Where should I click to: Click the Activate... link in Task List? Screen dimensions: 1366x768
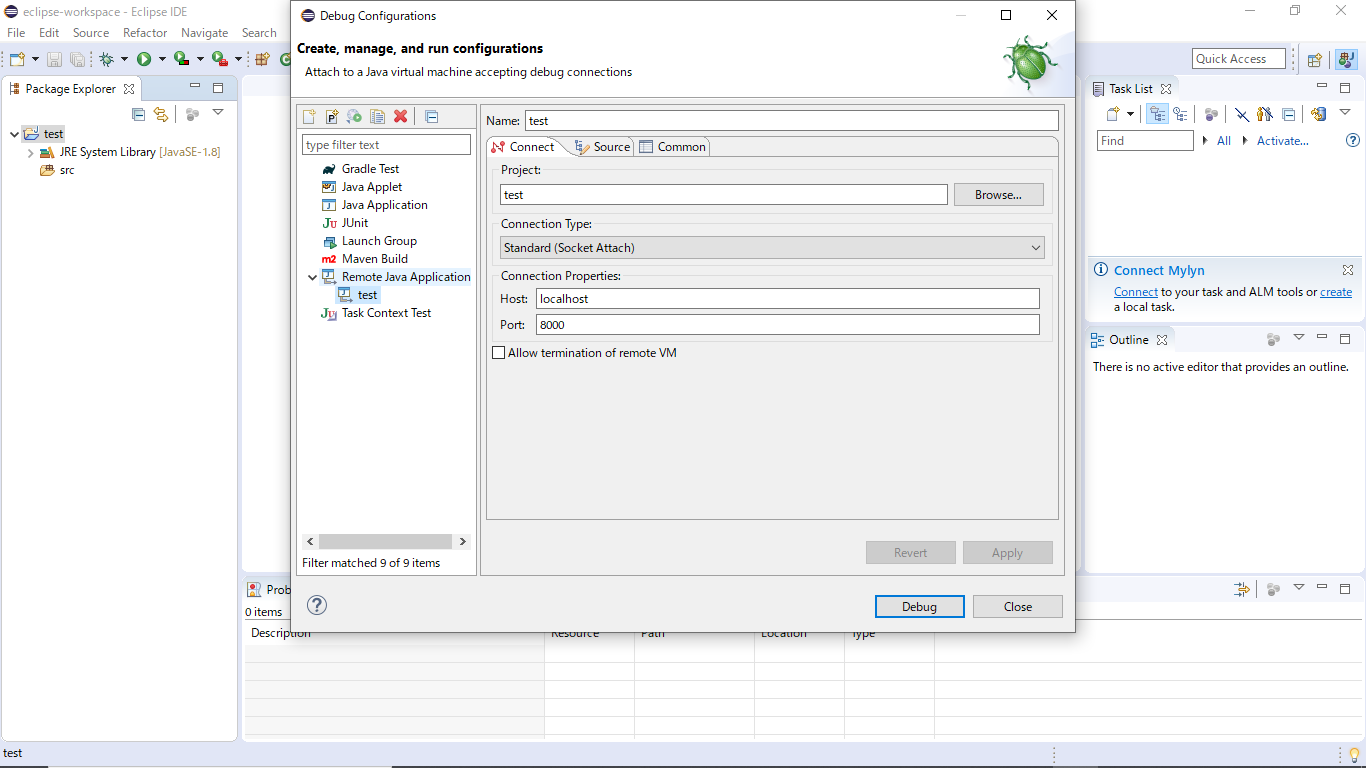point(1282,141)
